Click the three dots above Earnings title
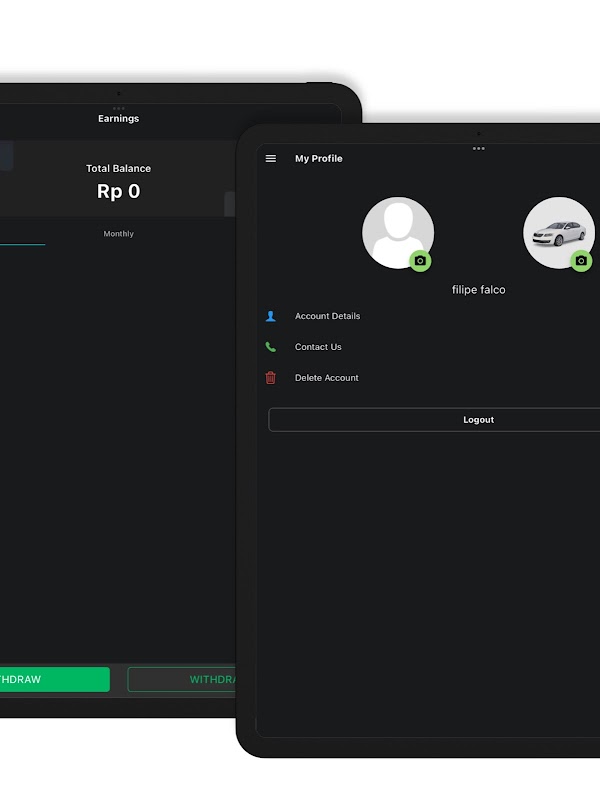600x800 pixels. click(118, 108)
